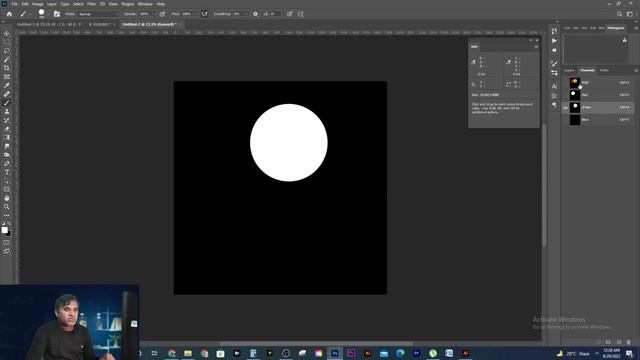Select the Eraser tool
The height and width of the screenshot is (360, 640).
coord(7,129)
